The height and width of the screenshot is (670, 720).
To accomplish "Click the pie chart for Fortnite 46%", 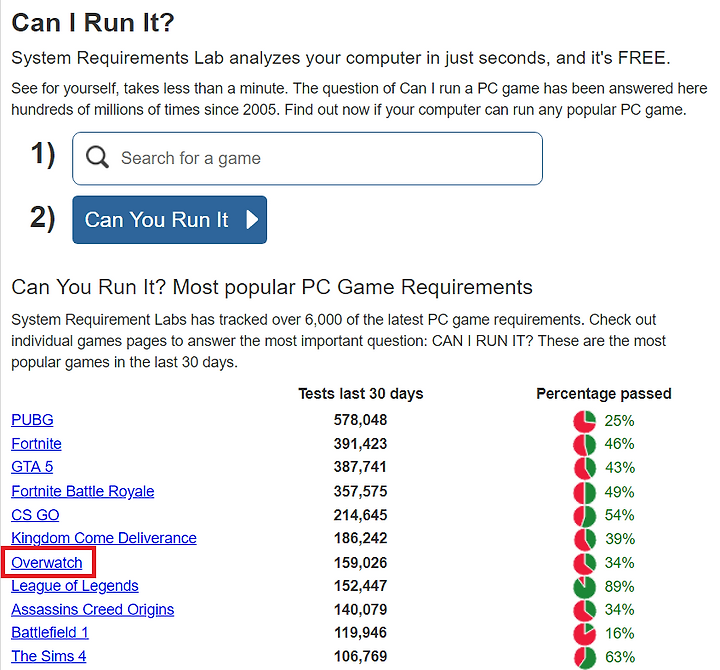I will click(x=584, y=444).
